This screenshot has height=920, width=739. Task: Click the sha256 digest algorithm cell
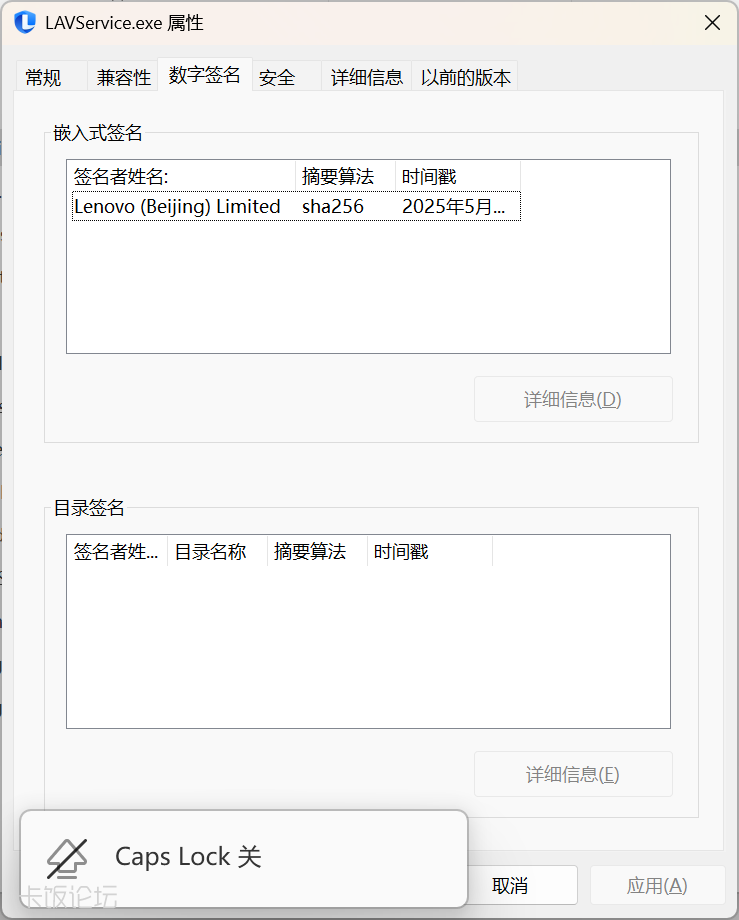tap(333, 207)
